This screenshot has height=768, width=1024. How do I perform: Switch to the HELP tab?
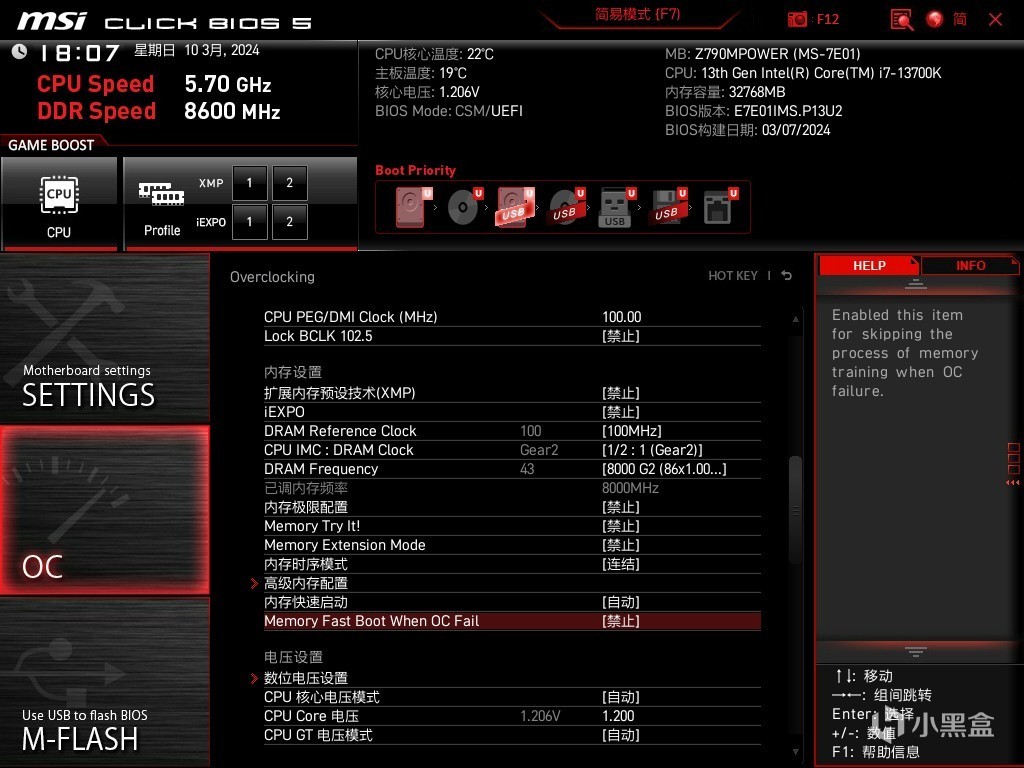pos(869,266)
